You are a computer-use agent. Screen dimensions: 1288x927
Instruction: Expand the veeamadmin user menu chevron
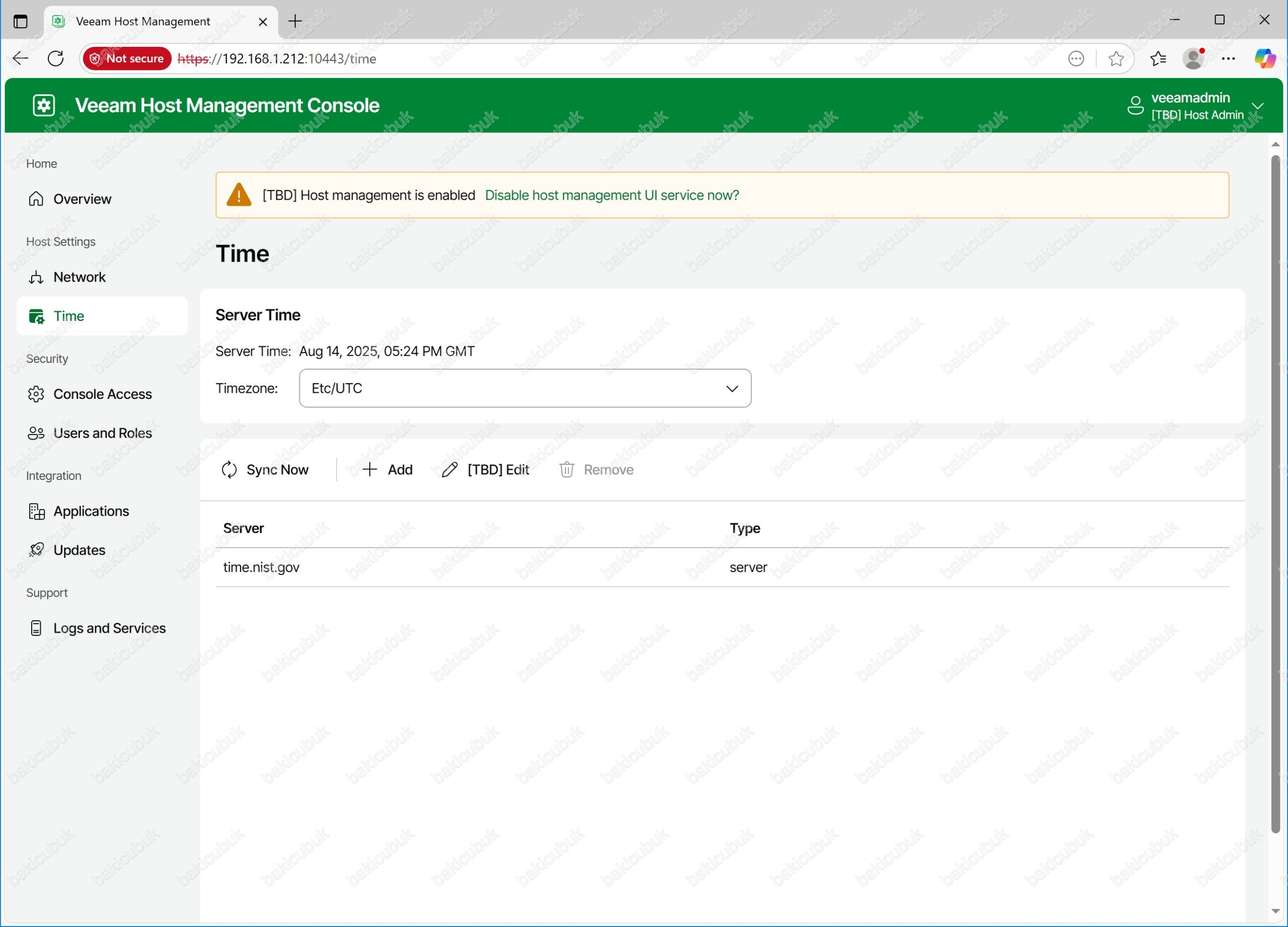click(x=1257, y=106)
